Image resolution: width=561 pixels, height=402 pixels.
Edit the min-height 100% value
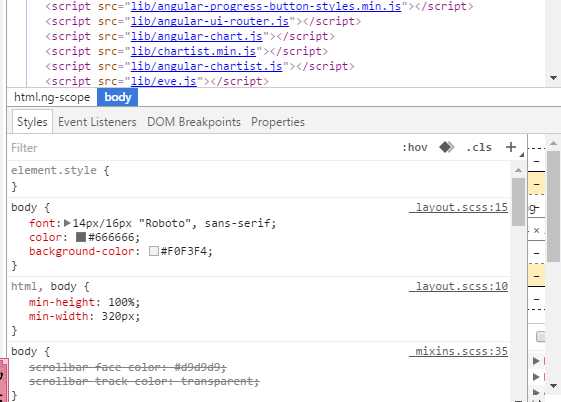click(x=122, y=302)
